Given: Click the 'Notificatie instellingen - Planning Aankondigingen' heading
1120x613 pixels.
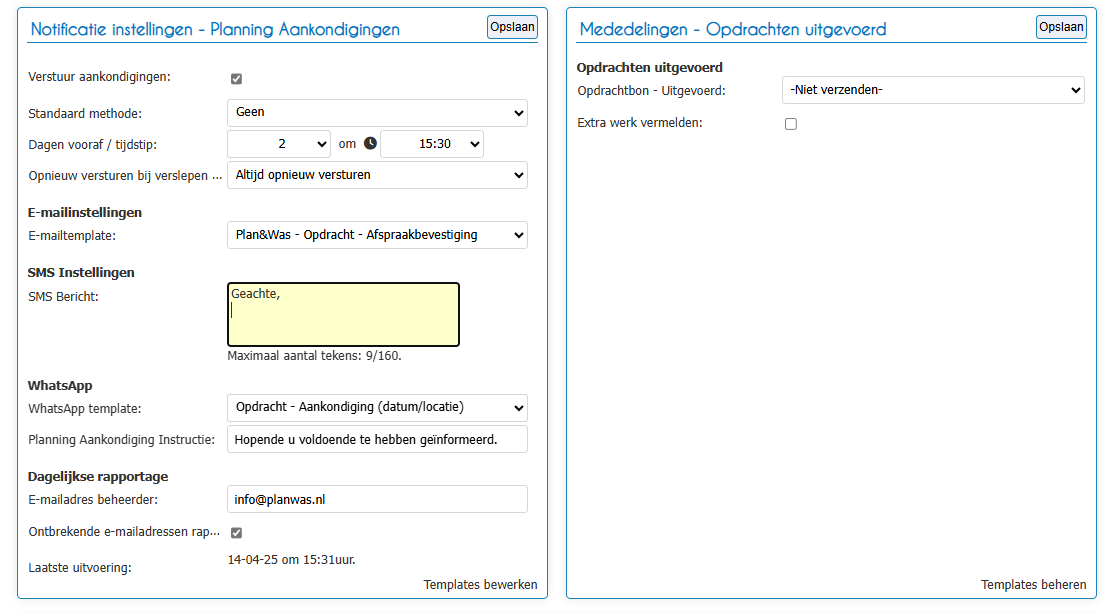Looking at the screenshot, I should click(x=215, y=29).
